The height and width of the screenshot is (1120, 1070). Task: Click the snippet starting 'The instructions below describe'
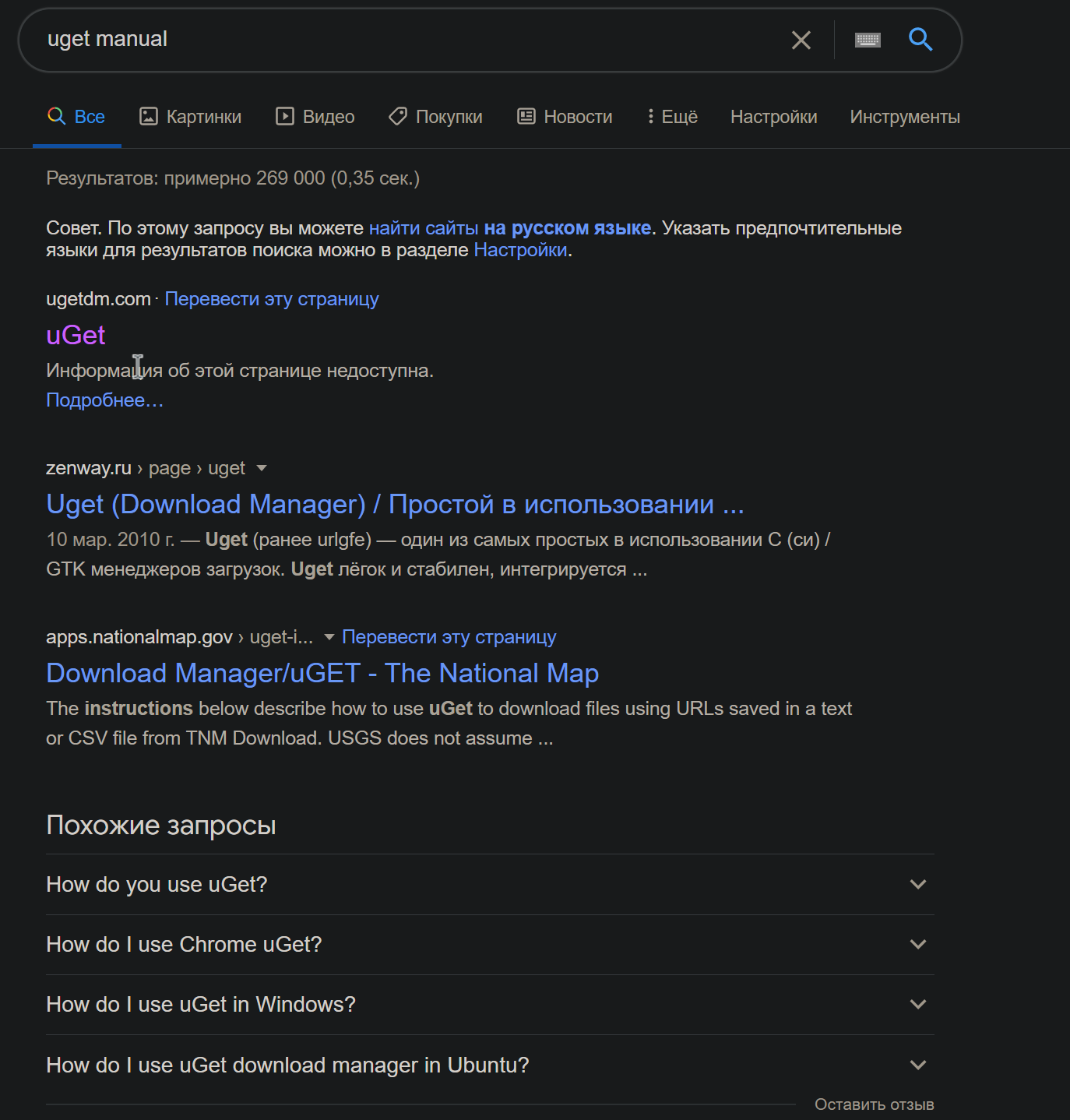[x=449, y=724]
